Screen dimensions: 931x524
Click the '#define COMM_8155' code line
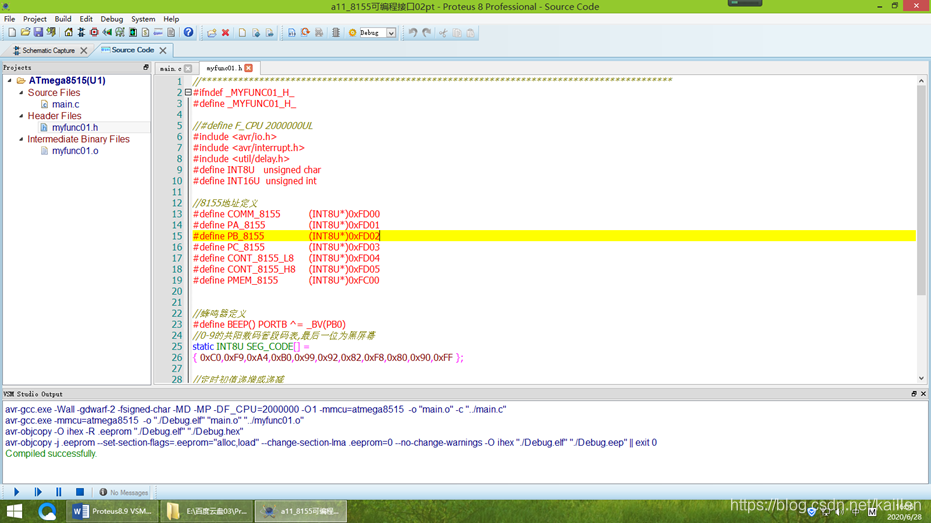[286, 214]
